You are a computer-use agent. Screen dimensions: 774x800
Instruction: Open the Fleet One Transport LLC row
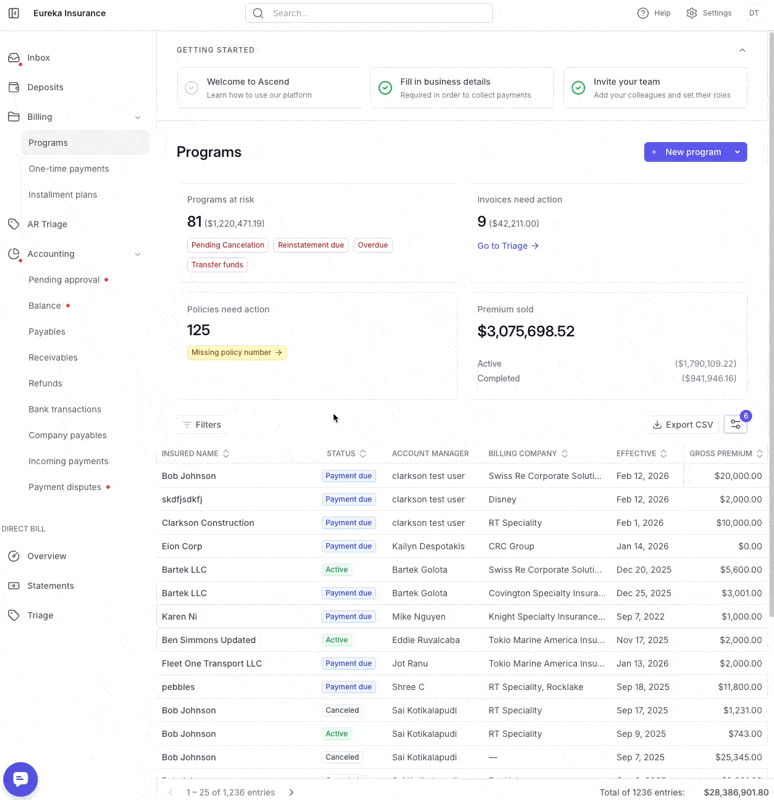(462, 664)
